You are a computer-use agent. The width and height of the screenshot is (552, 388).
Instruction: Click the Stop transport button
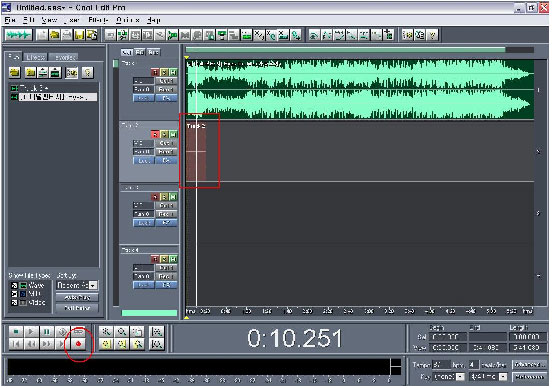point(15,332)
